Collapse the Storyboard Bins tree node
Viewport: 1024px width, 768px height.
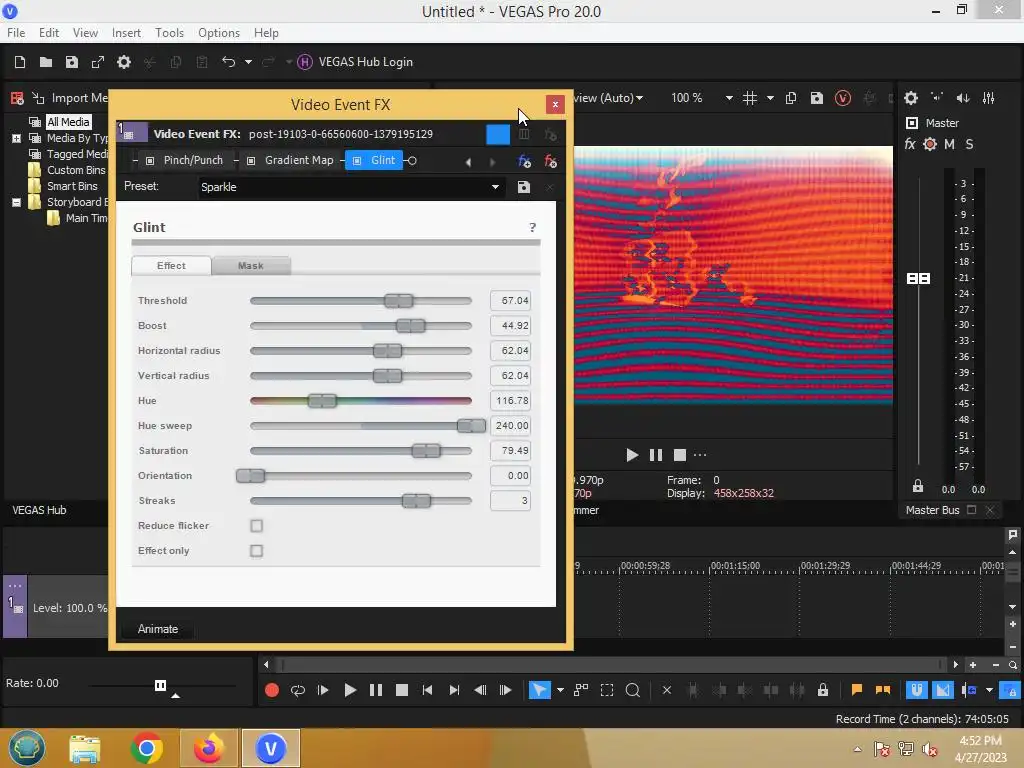(16, 202)
